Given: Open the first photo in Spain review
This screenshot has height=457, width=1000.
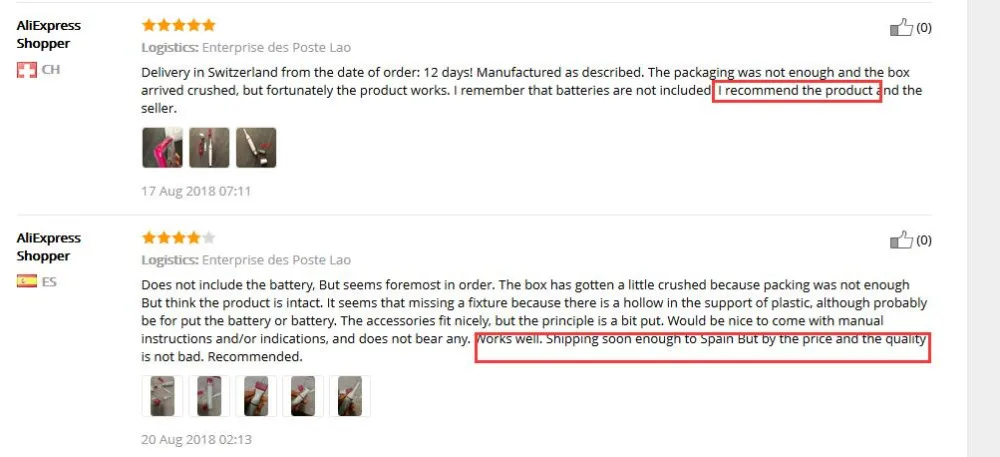Looking at the screenshot, I should coord(162,396).
